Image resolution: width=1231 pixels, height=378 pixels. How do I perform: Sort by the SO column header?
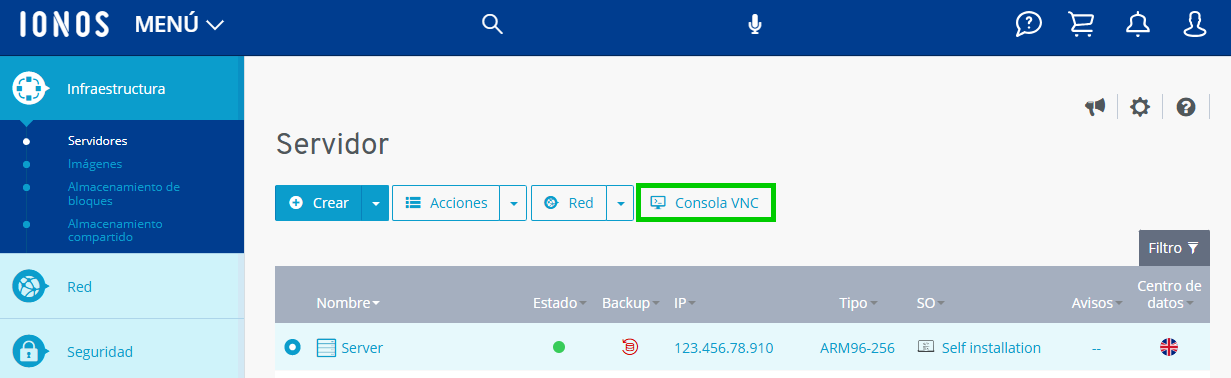[930, 303]
